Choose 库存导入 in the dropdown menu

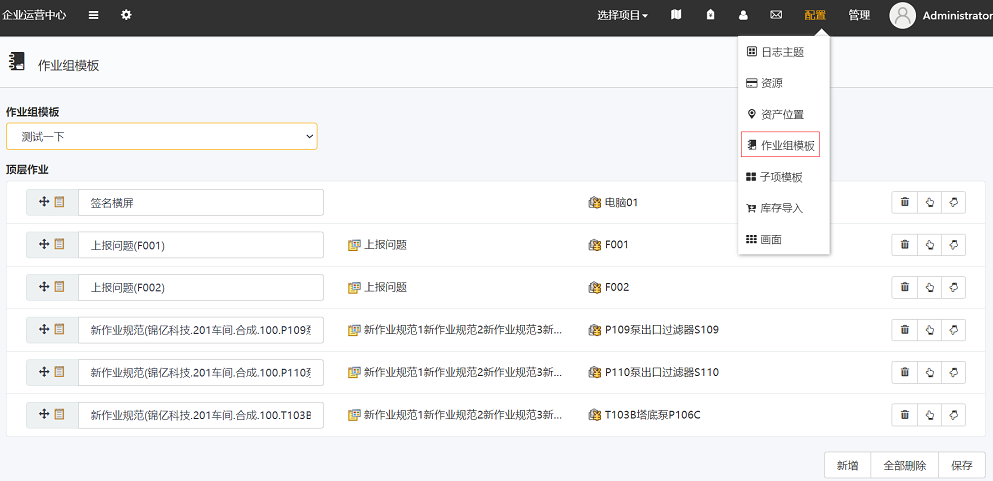coord(782,208)
